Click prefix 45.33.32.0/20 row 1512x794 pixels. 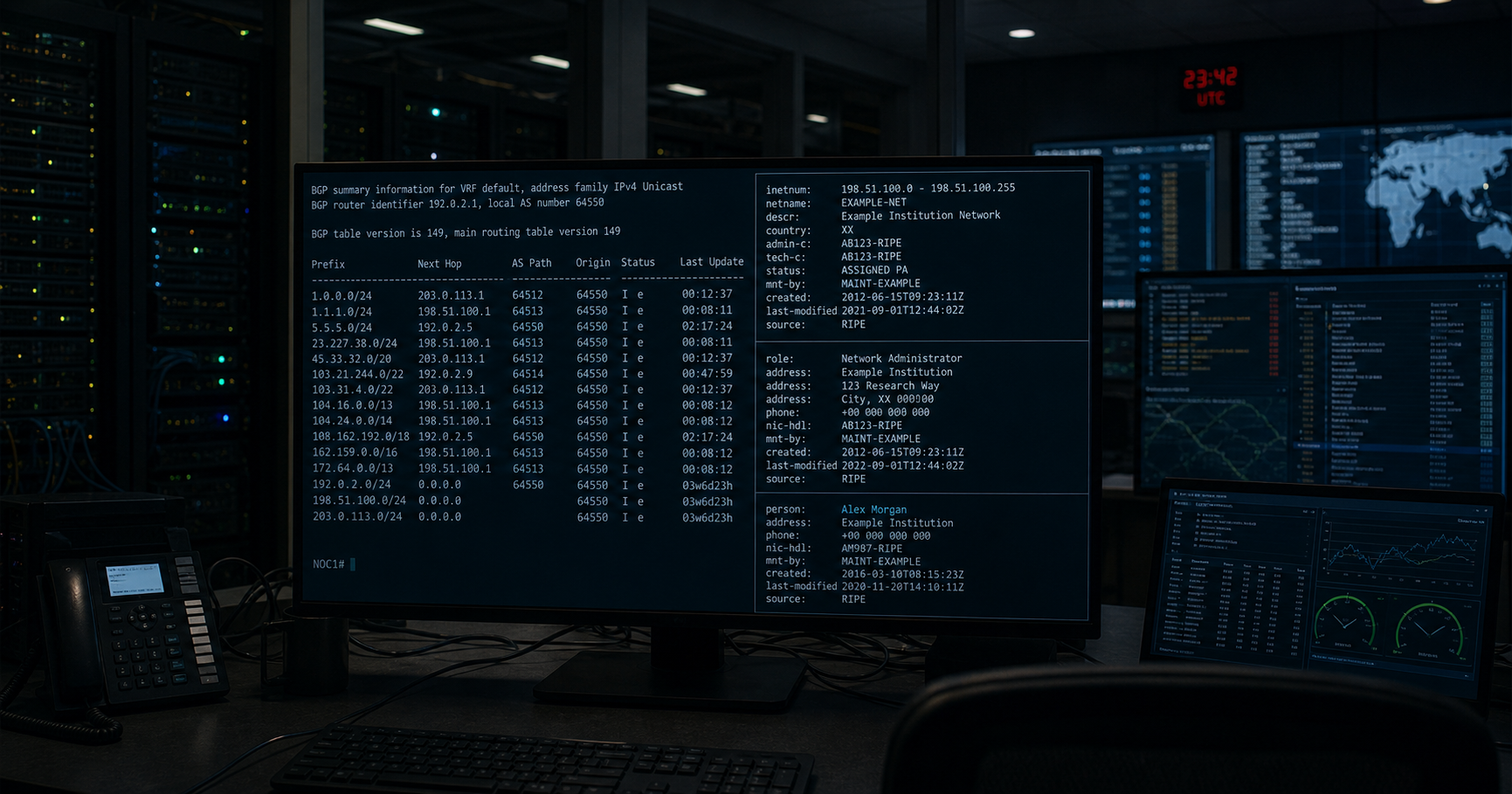tap(521, 359)
